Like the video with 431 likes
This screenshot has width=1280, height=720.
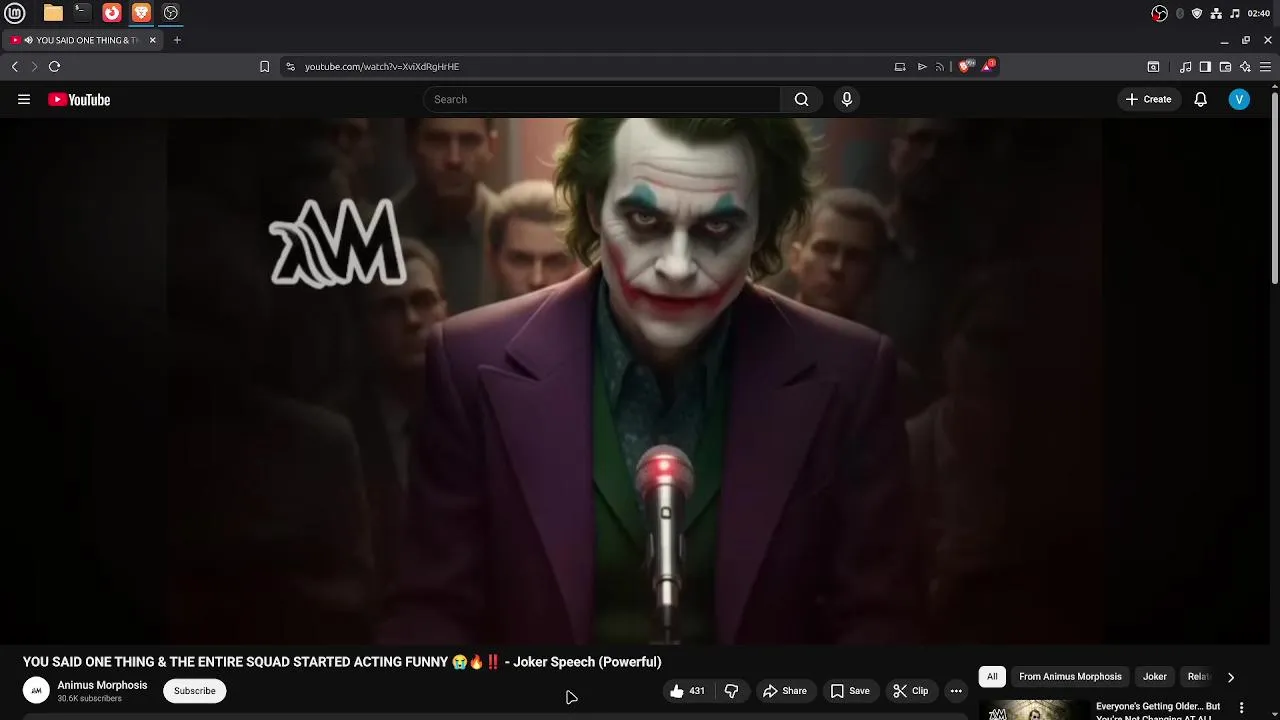coord(687,691)
